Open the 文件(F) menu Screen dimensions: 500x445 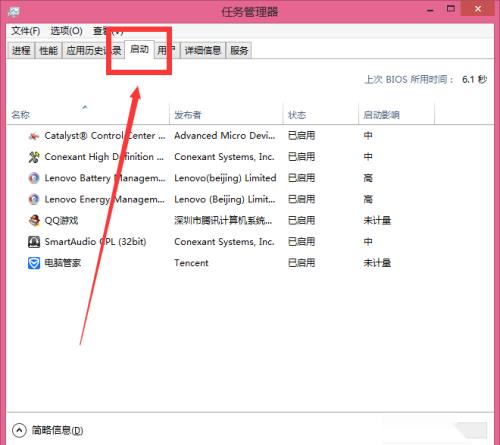26,31
